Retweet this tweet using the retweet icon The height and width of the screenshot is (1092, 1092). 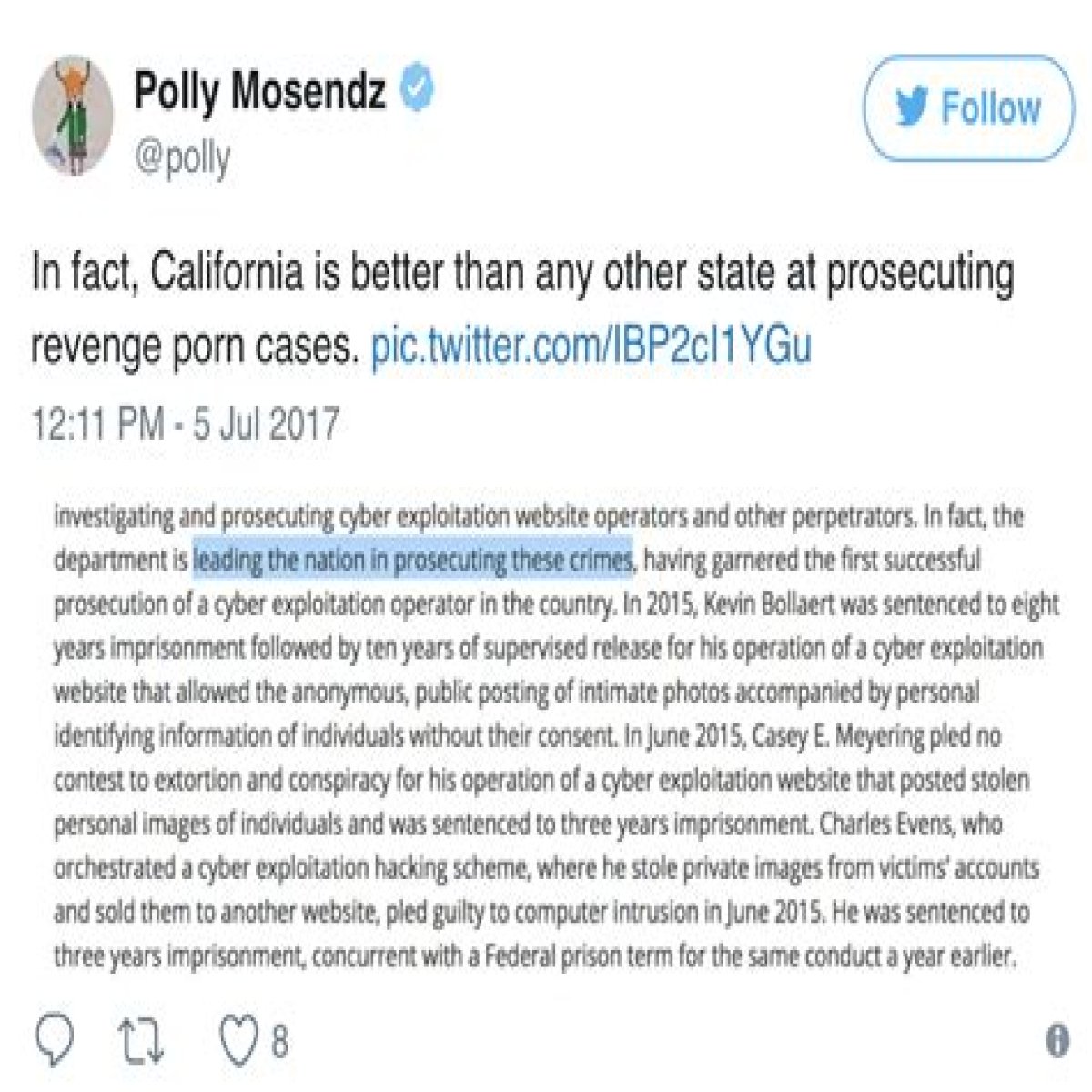[144, 1040]
